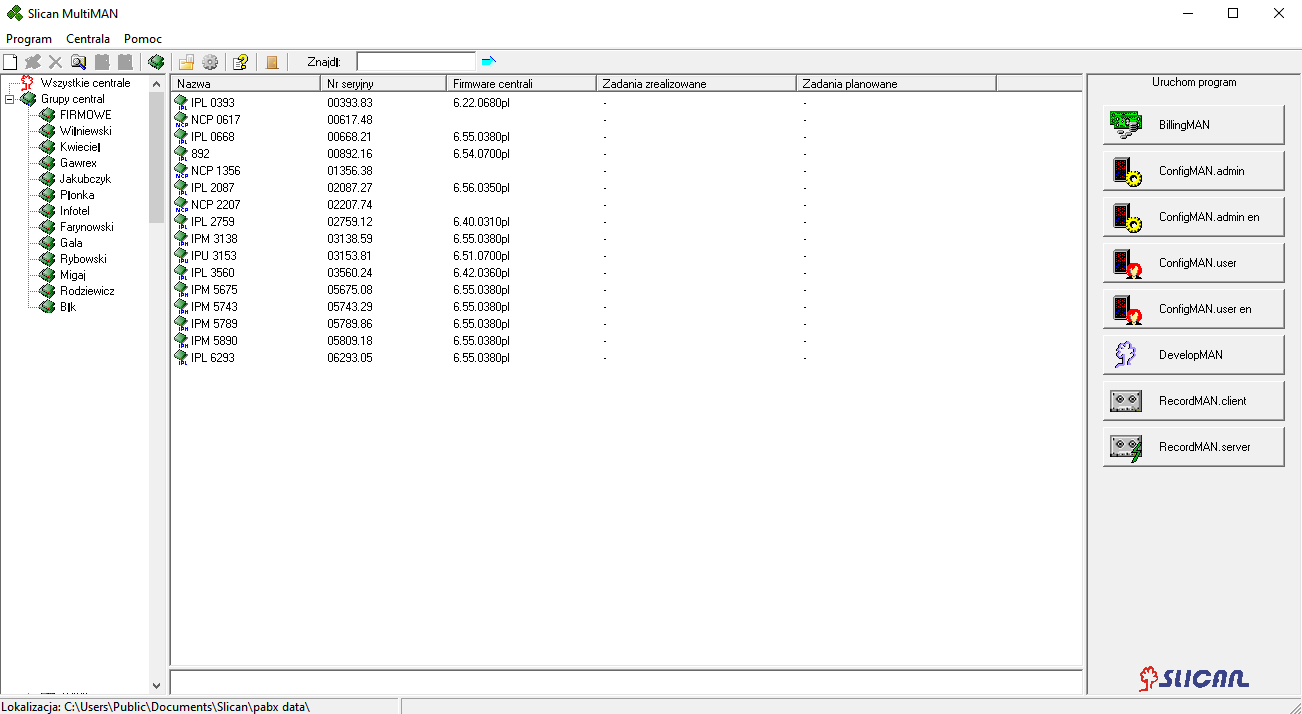
Task: Collapse the Grupy central tree node
Action: [9, 99]
